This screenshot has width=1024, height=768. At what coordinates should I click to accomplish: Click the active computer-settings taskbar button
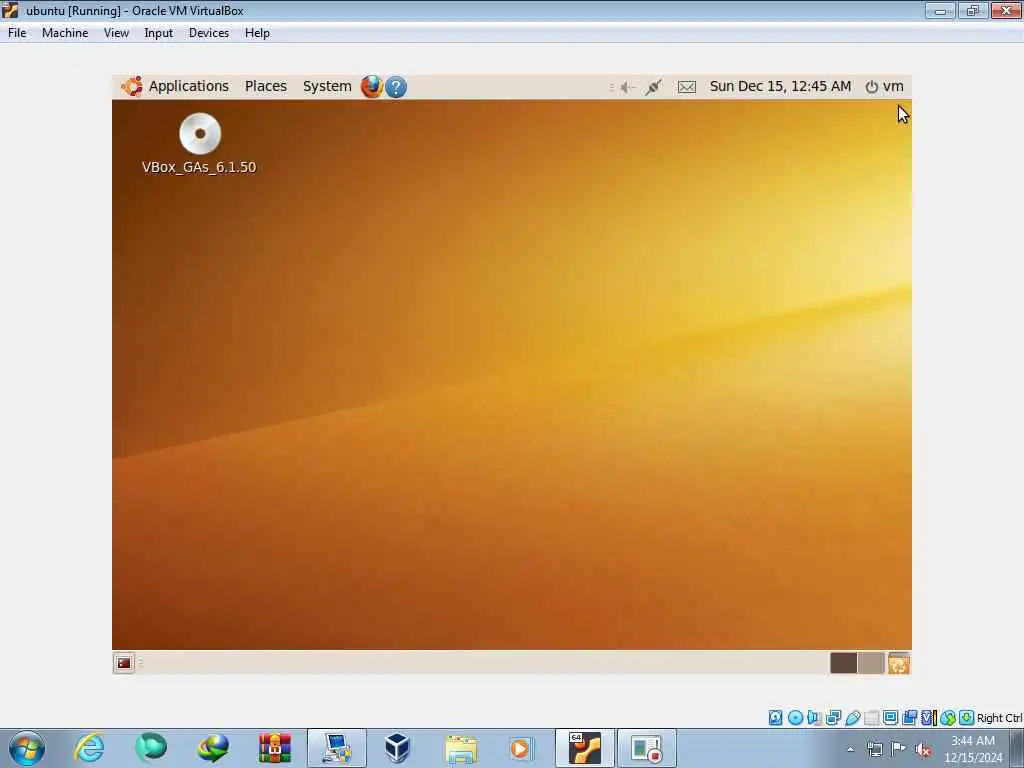pyautogui.click(x=337, y=748)
